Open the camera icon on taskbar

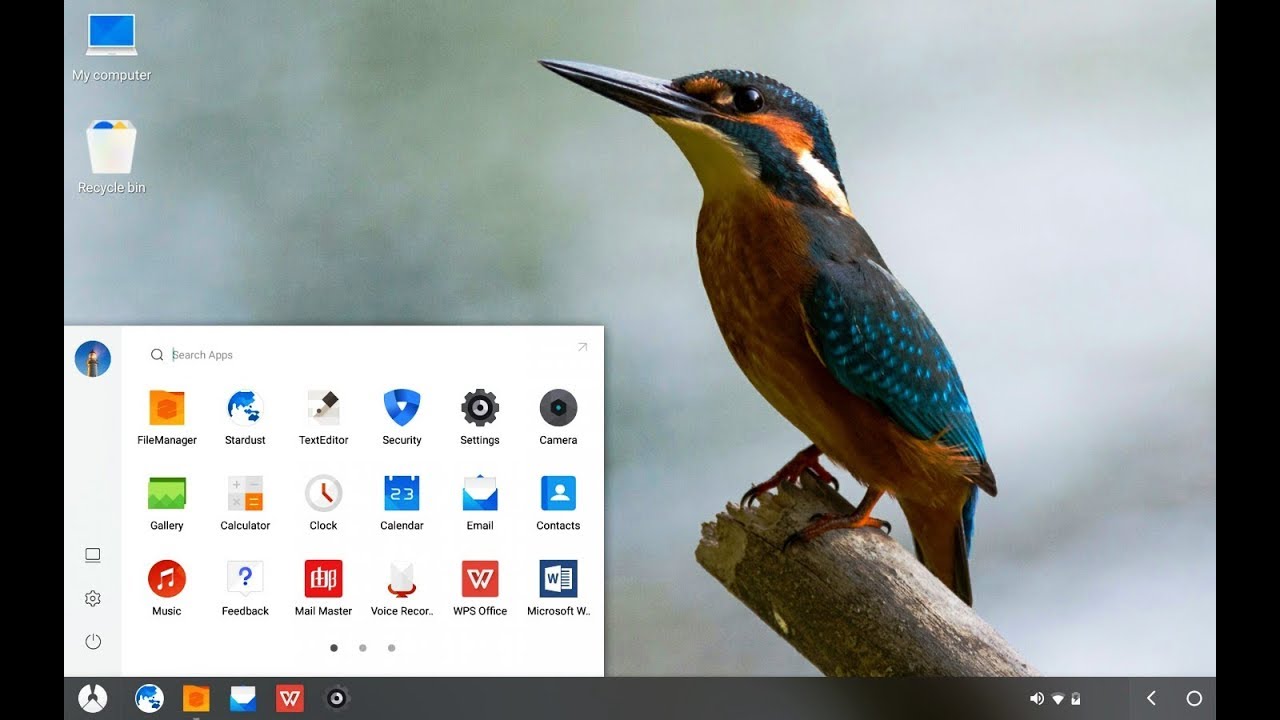(x=337, y=698)
